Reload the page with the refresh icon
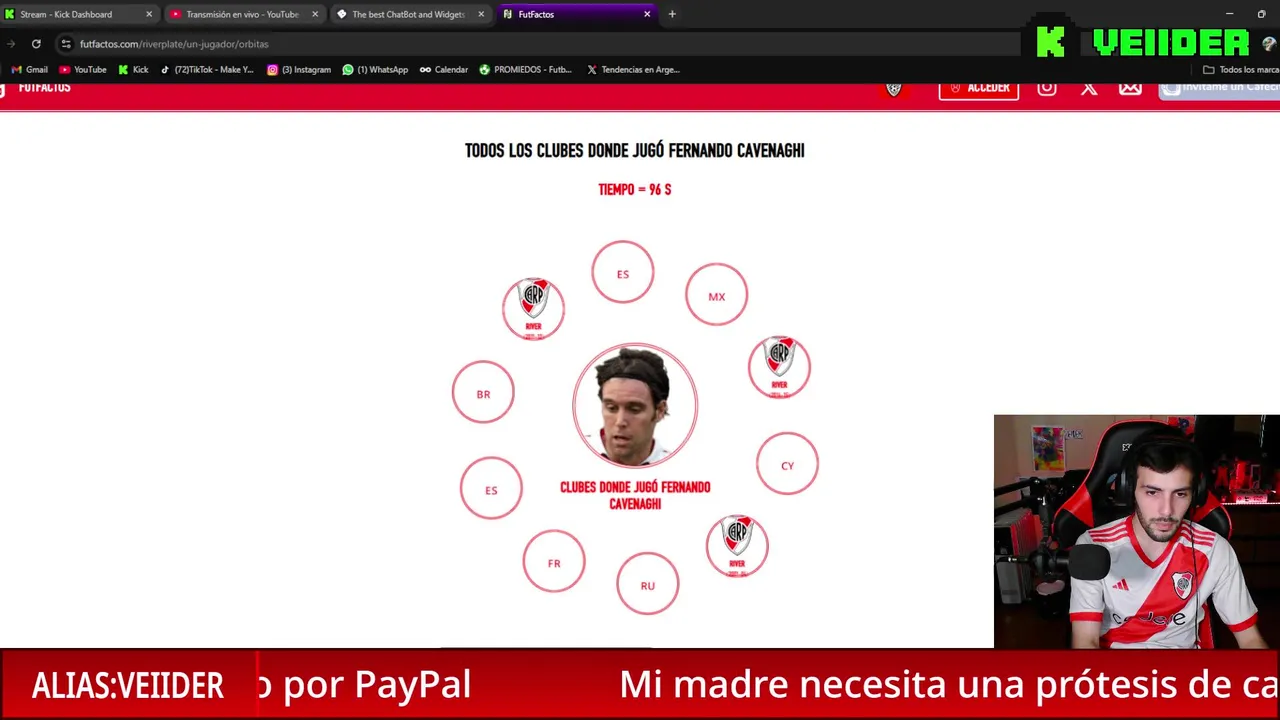The image size is (1280, 720). point(36,44)
